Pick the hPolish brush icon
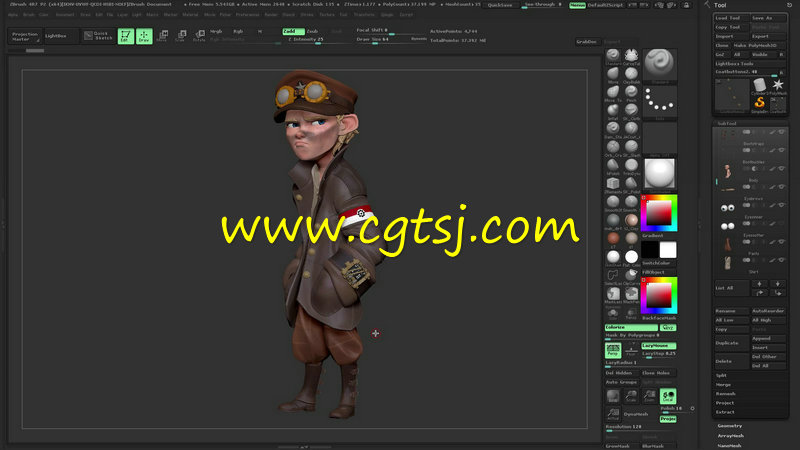This screenshot has height=450, width=800. coord(613,167)
